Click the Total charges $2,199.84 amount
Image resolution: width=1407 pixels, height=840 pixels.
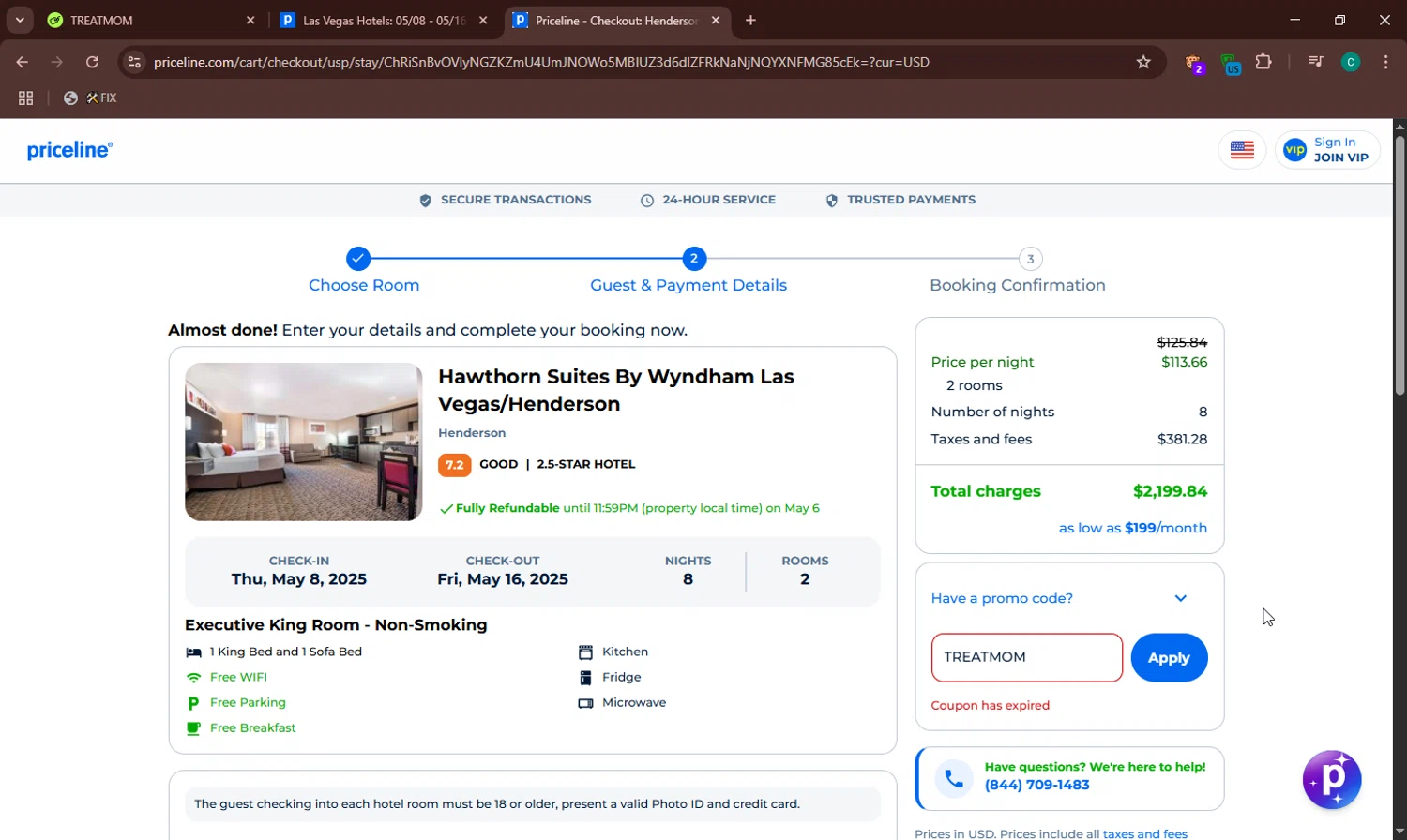[1170, 491]
